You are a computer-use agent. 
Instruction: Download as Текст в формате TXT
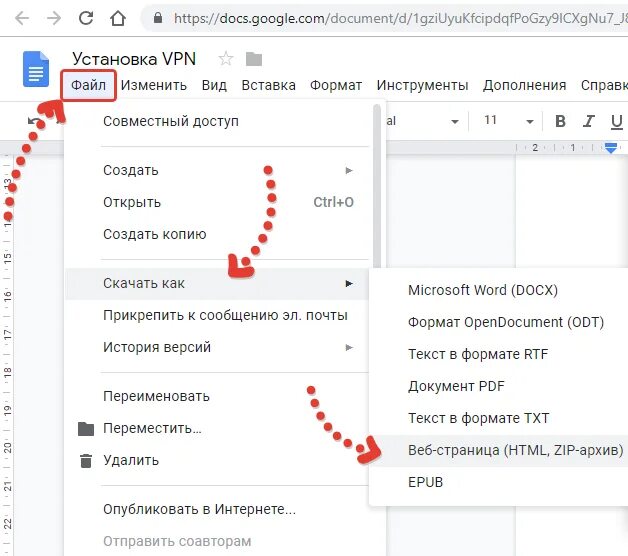[x=498, y=418]
